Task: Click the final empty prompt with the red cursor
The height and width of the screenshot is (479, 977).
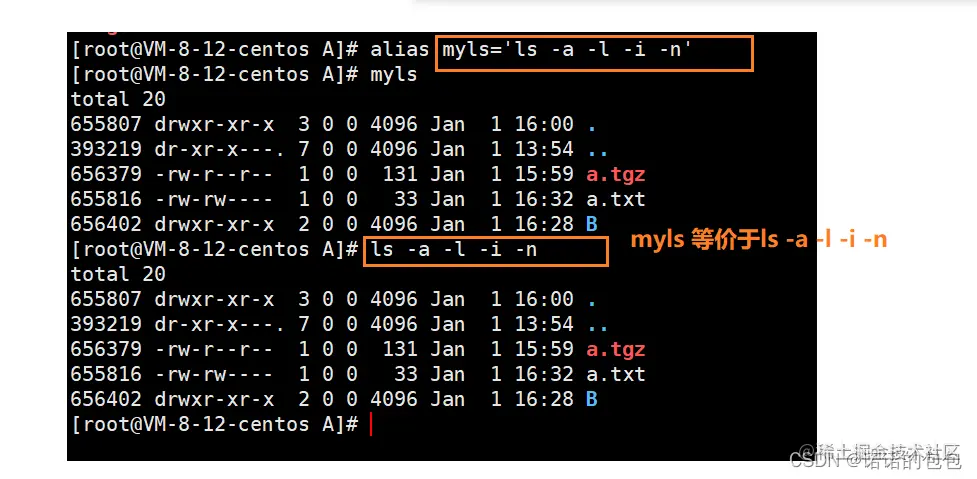Action: [221, 424]
